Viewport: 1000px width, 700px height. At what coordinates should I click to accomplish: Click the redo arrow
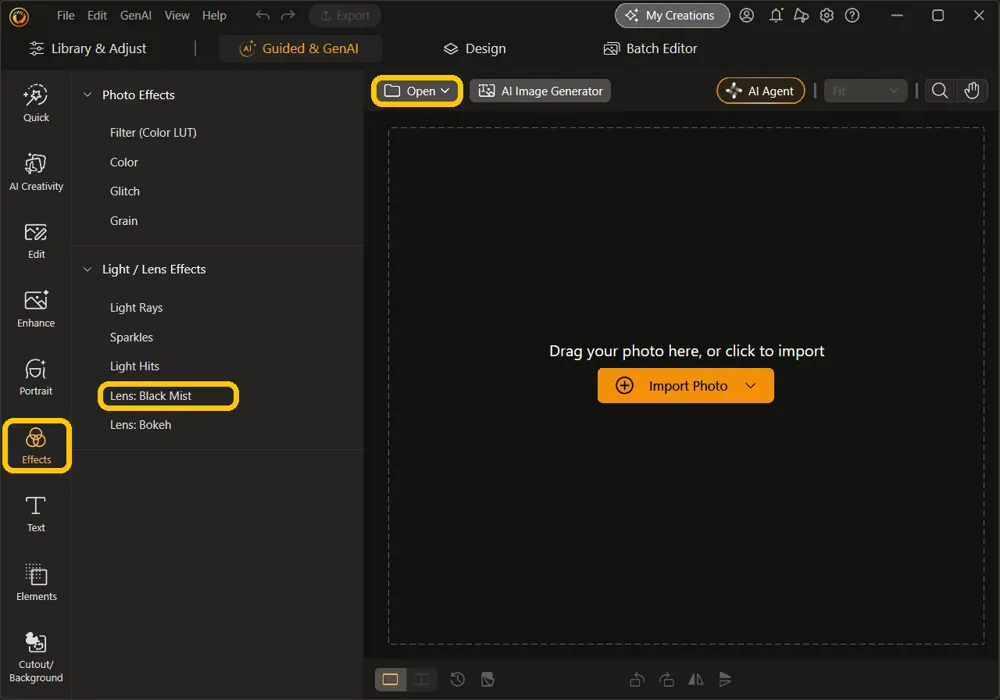pos(288,15)
